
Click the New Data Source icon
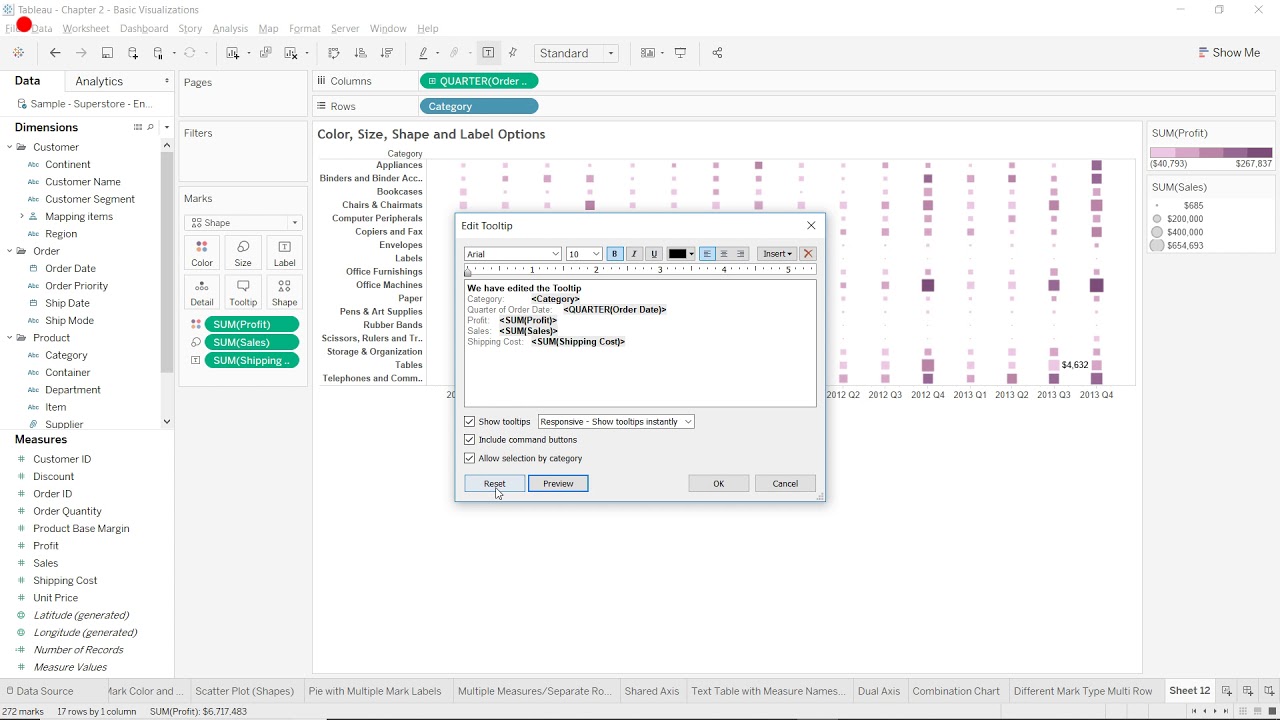(133, 53)
